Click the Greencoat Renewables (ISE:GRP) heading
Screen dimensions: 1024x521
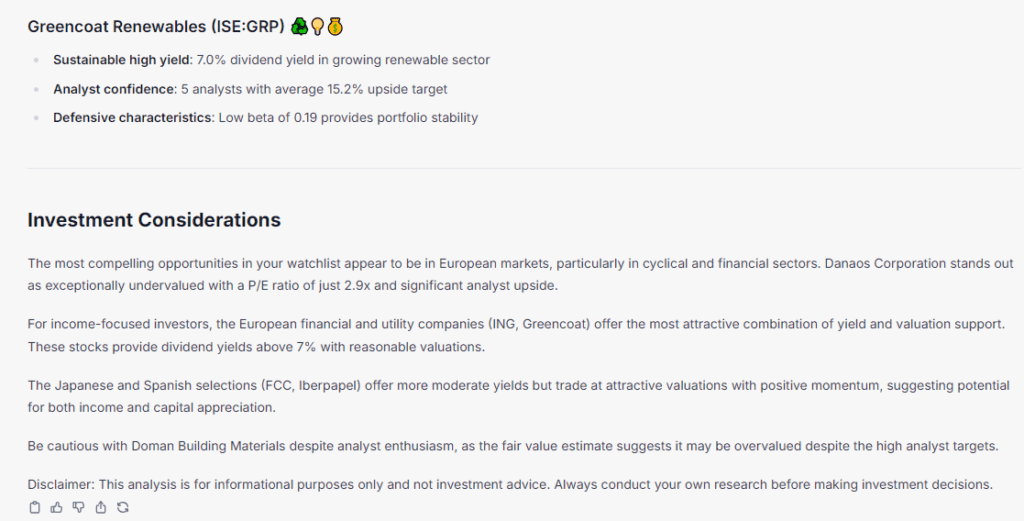pyautogui.click(x=156, y=27)
